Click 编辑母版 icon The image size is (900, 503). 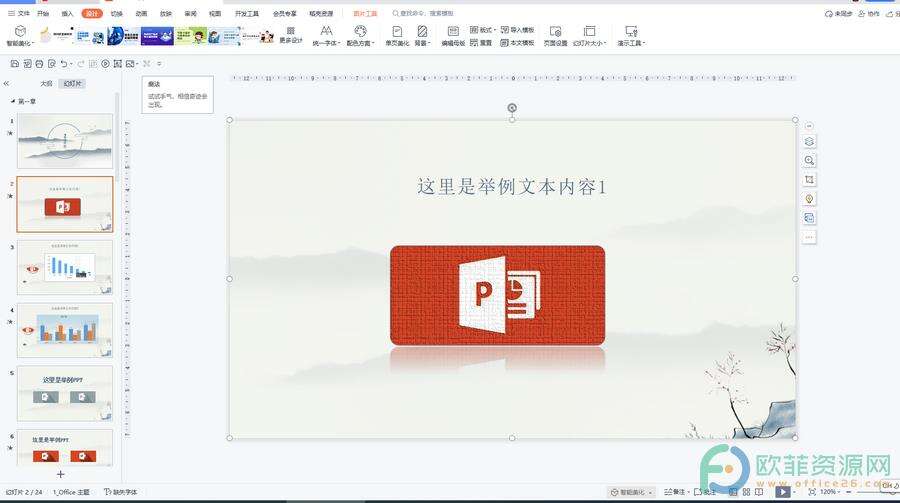pos(453,30)
